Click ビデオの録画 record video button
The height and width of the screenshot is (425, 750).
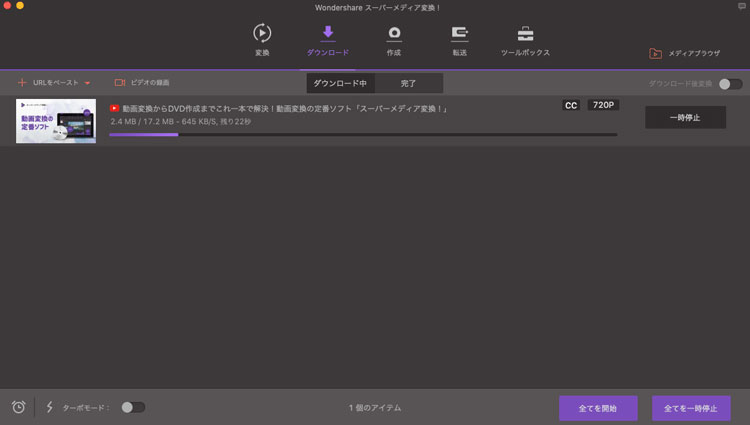click(x=142, y=83)
